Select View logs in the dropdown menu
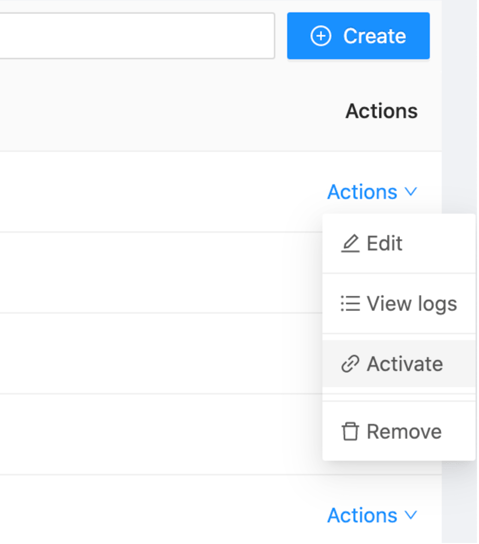Screen dimensions: 479x544 tap(399, 304)
